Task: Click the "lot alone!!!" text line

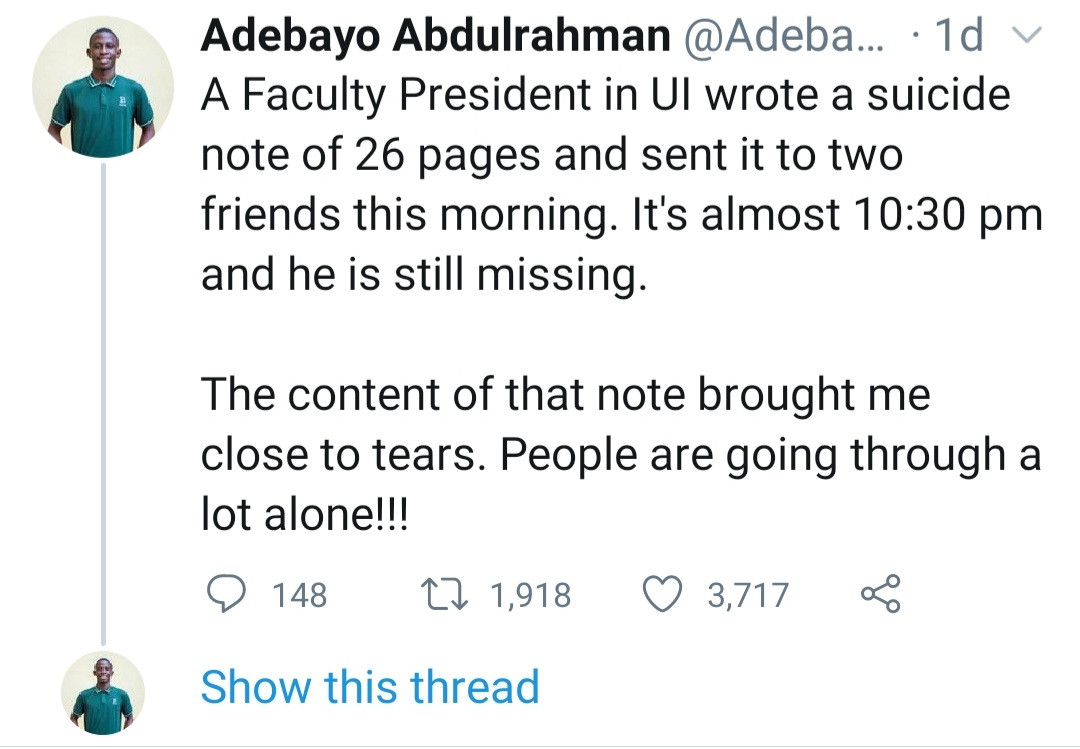Action: click(304, 515)
